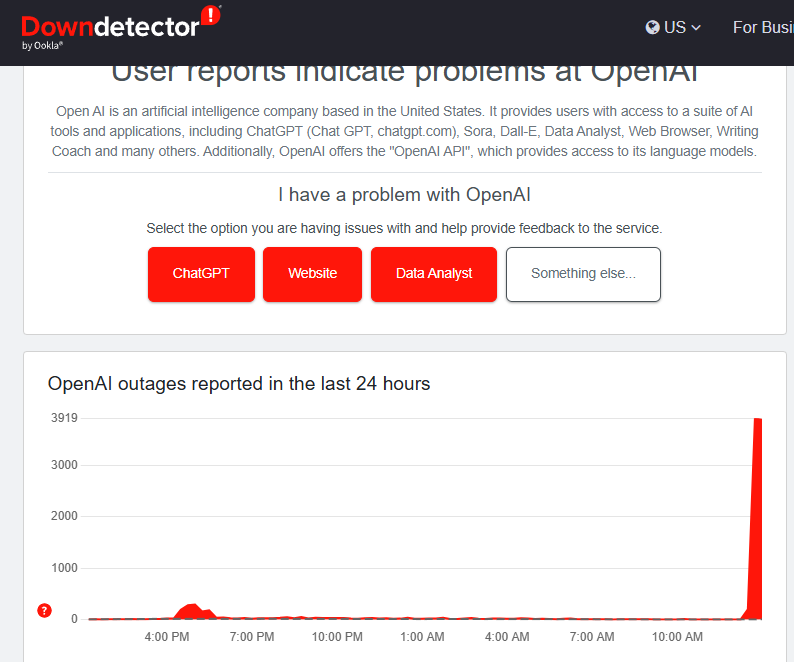794x662 pixels.
Task: Report a problem with Data Analyst
Action: click(434, 274)
